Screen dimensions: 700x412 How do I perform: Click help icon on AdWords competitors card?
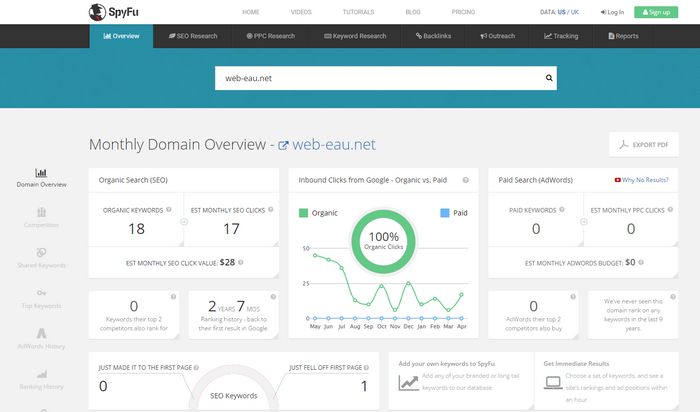(573, 296)
